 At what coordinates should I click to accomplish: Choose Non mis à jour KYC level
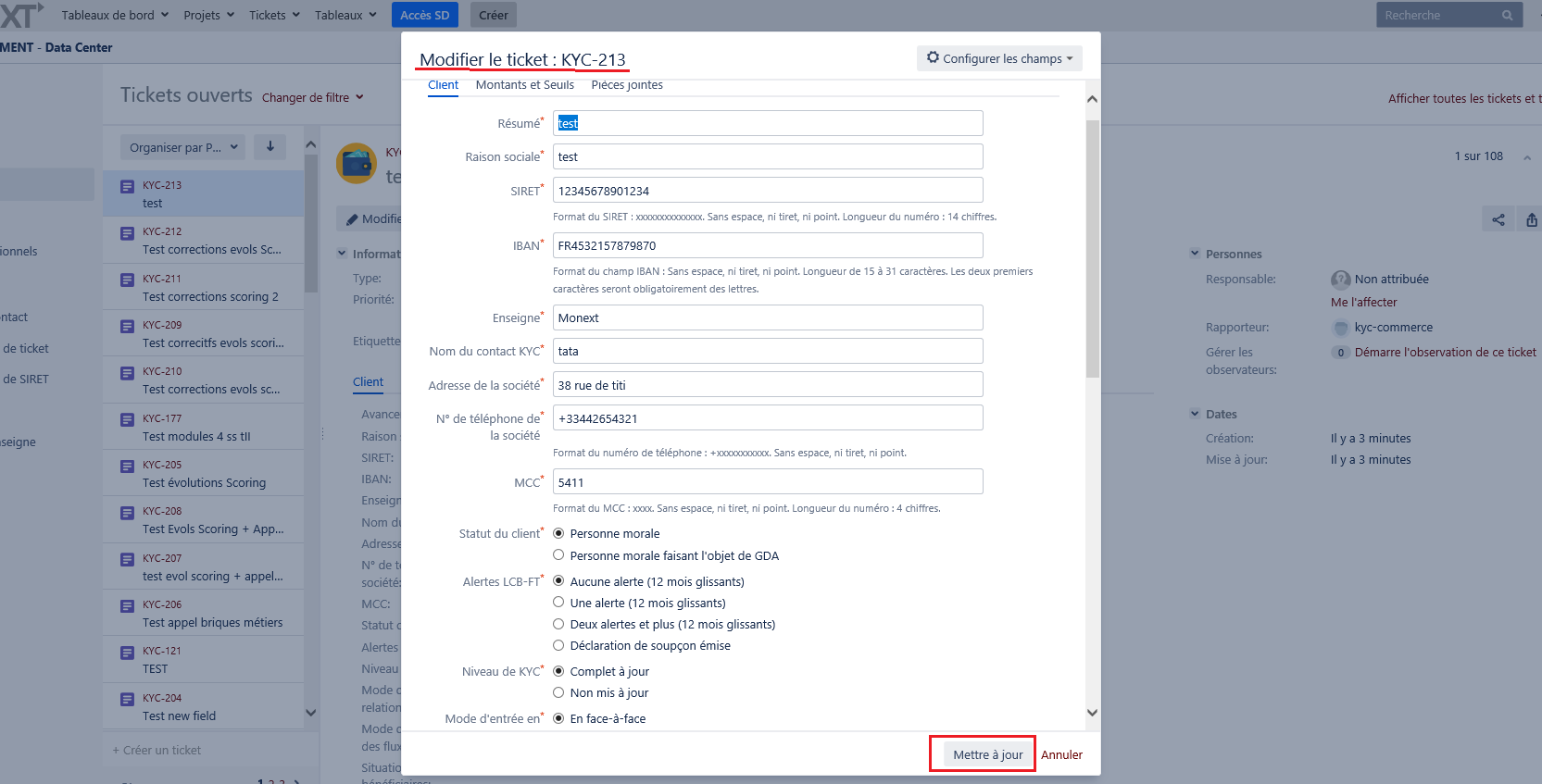point(558,692)
